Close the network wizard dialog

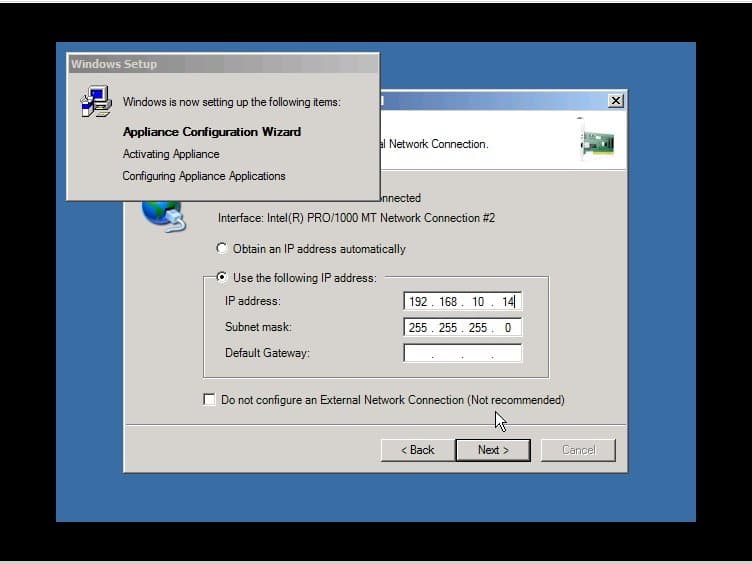click(615, 101)
